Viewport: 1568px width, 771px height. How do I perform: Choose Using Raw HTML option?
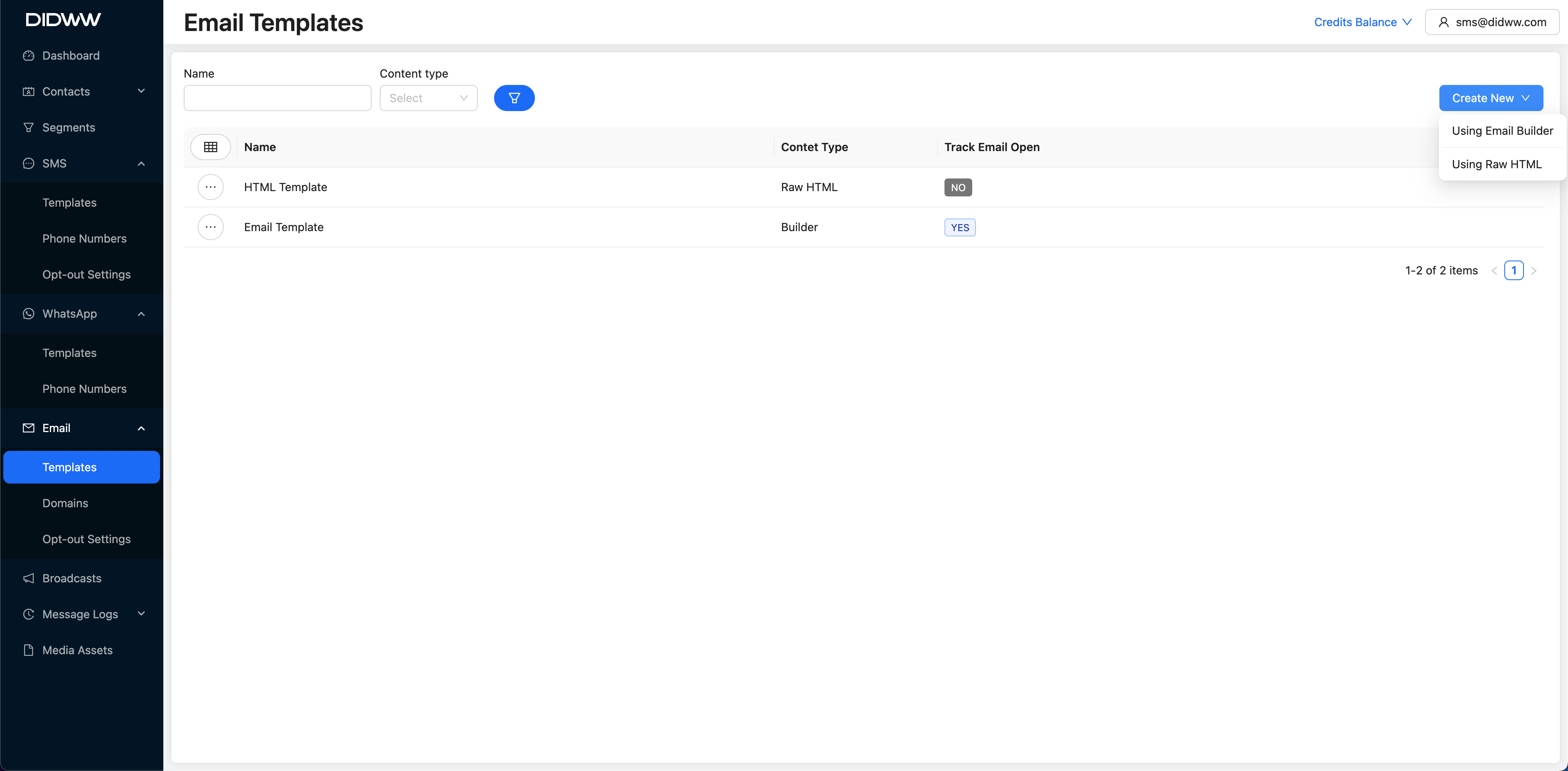point(1502,164)
